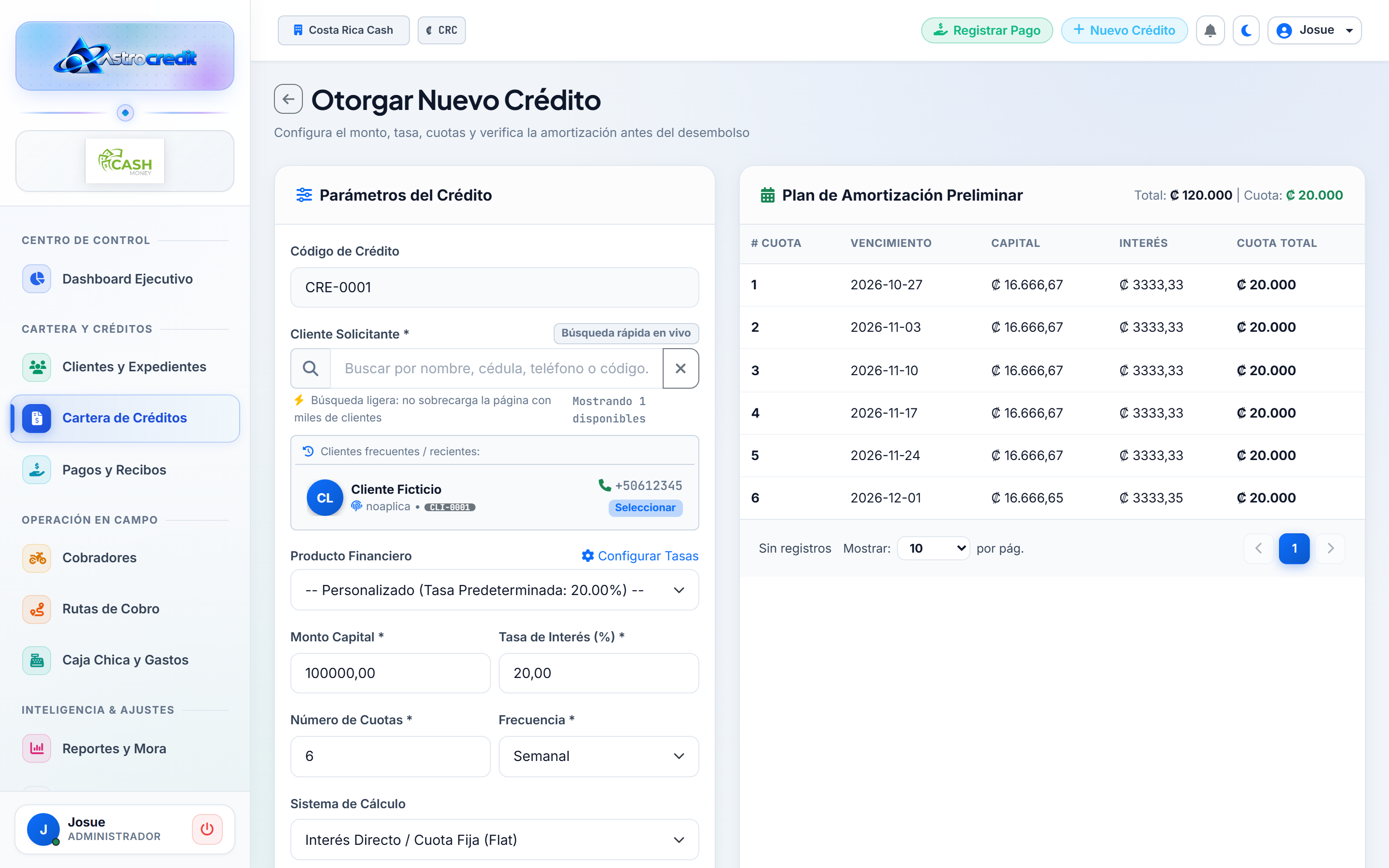Image resolution: width=1389 pixels, height=868 pixels.
Task: Open Producto Financiero dropdown
Action: [495, 590]
